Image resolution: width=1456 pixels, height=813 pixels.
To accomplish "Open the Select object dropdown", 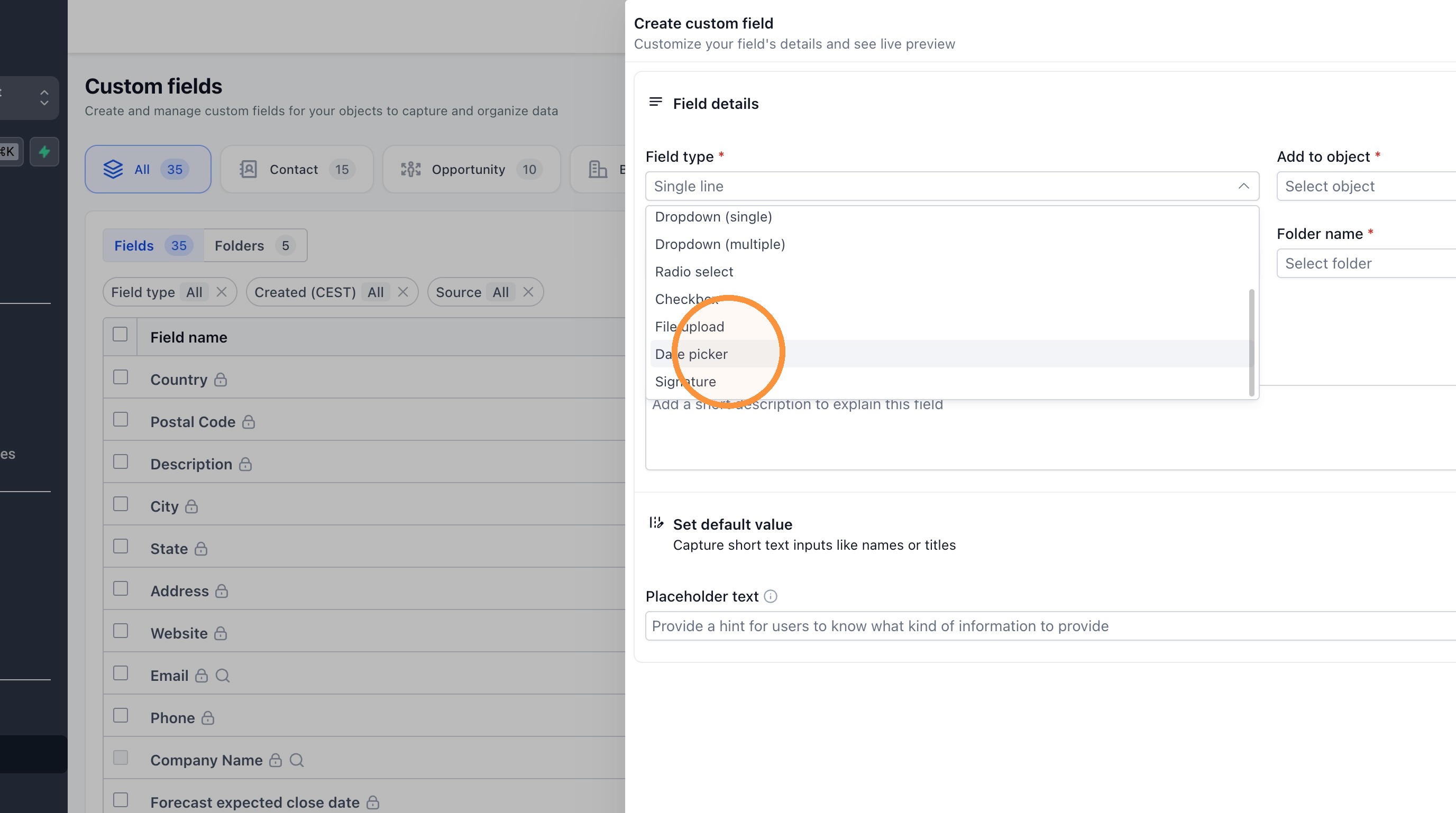I will point(1366,187).
